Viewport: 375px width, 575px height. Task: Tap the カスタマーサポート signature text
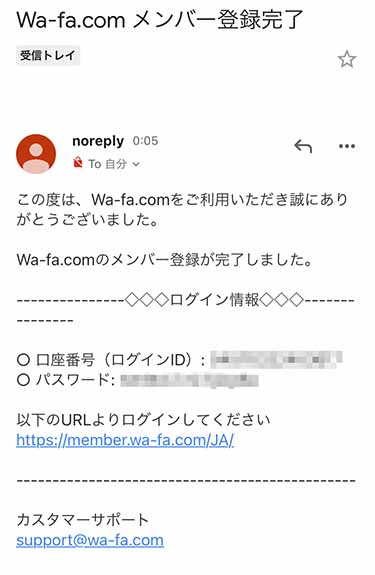(x=82, y=520)
